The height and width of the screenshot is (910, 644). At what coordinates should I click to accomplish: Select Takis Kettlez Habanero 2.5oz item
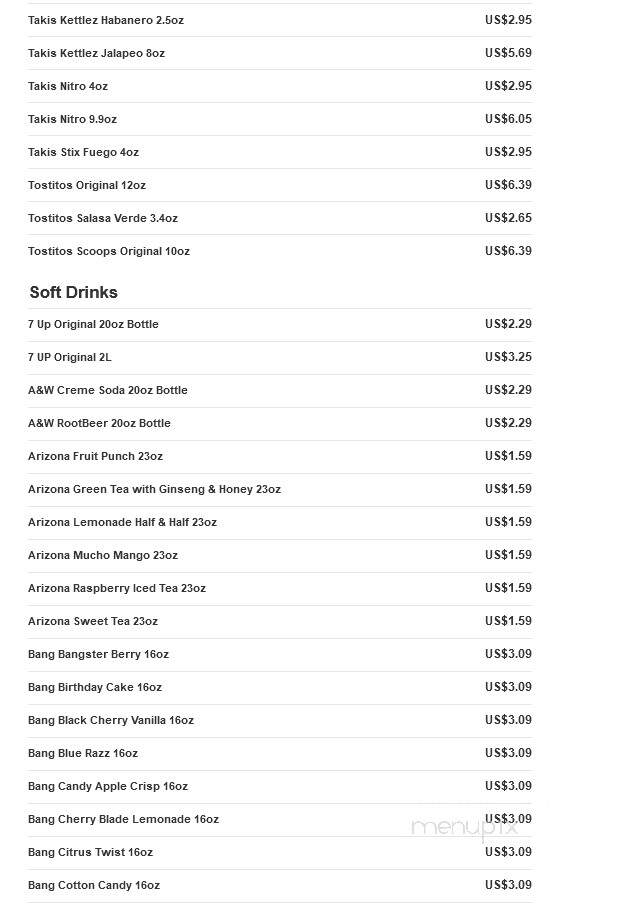click(280, 20)
